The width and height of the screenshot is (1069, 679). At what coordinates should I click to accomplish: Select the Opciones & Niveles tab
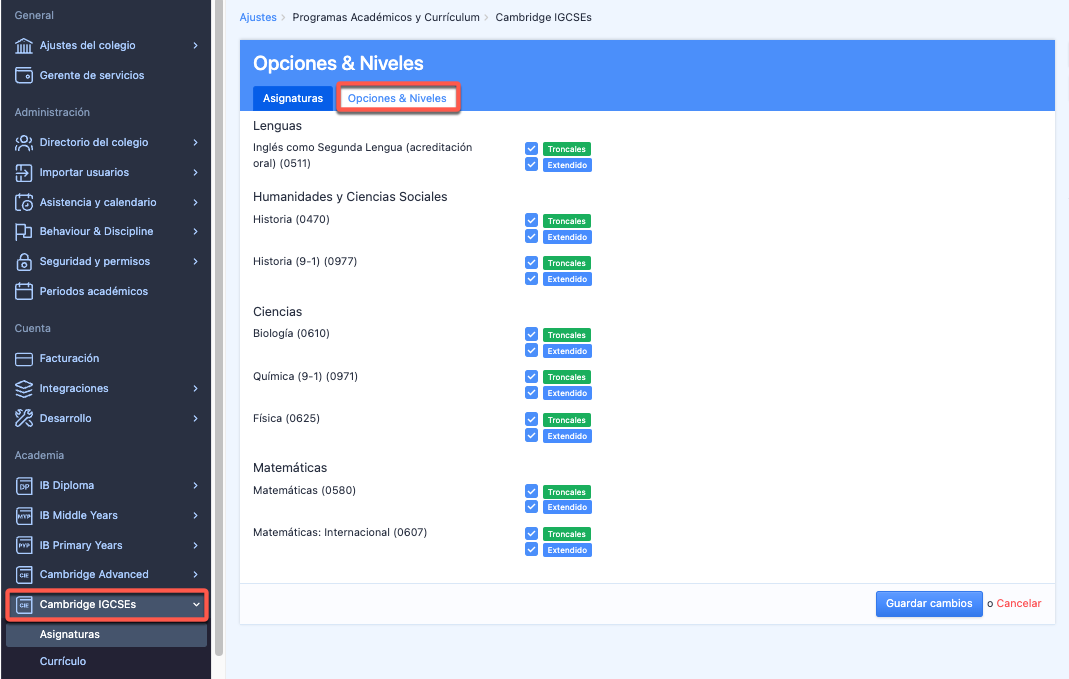tap(397, 99)
